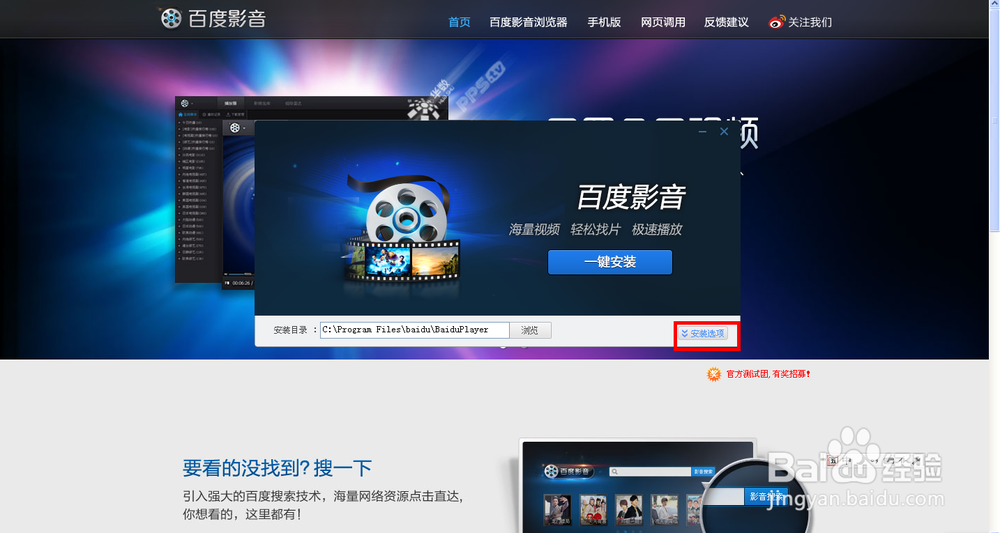The image size is (1000, 533).
Task: Start installation with 一键安装 button
Action: click(x=610, y=262)
